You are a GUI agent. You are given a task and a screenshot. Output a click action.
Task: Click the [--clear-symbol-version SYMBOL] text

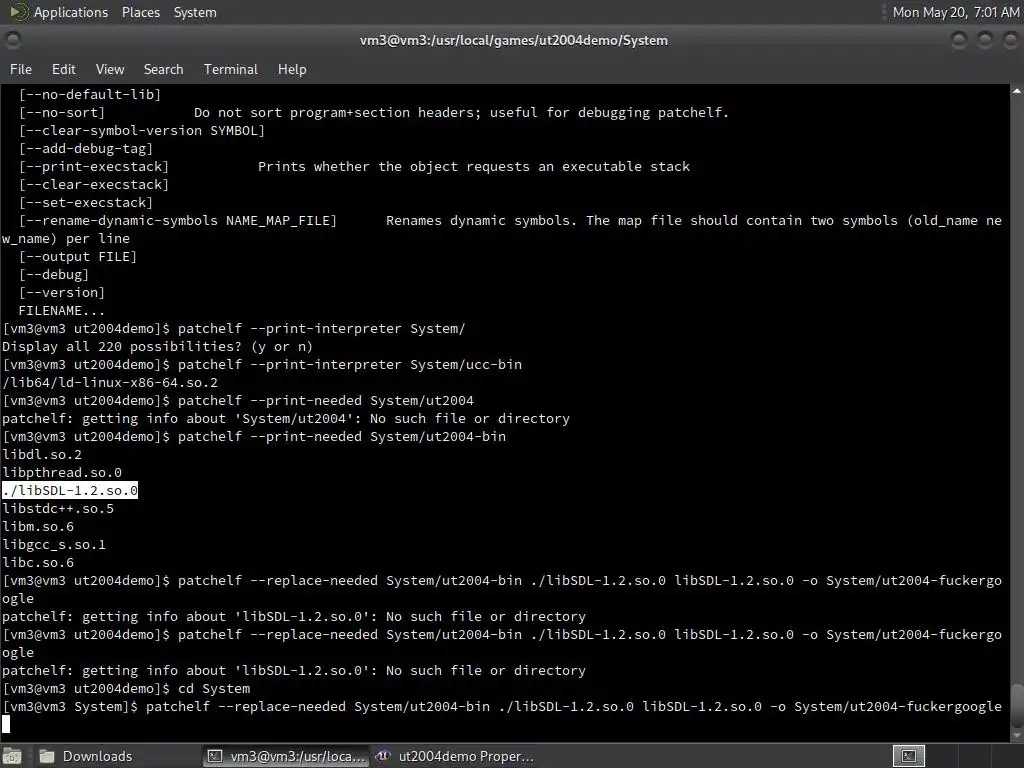coord(142,131)
